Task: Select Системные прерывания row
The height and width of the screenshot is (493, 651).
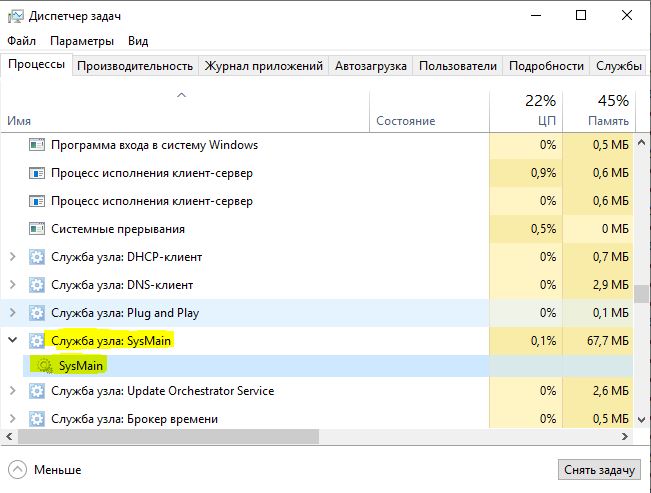Action: 317,229
